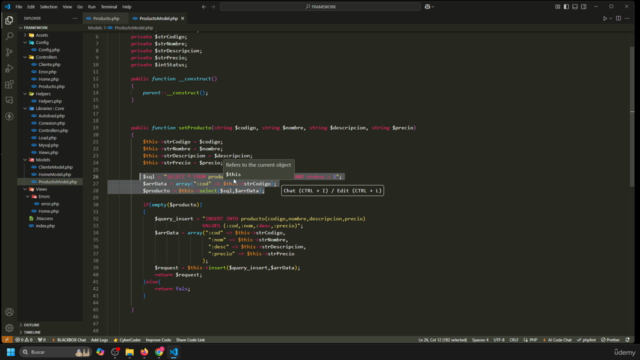
Task: Open Cliente.php in Controllers
Action: (x=50, y=64)
